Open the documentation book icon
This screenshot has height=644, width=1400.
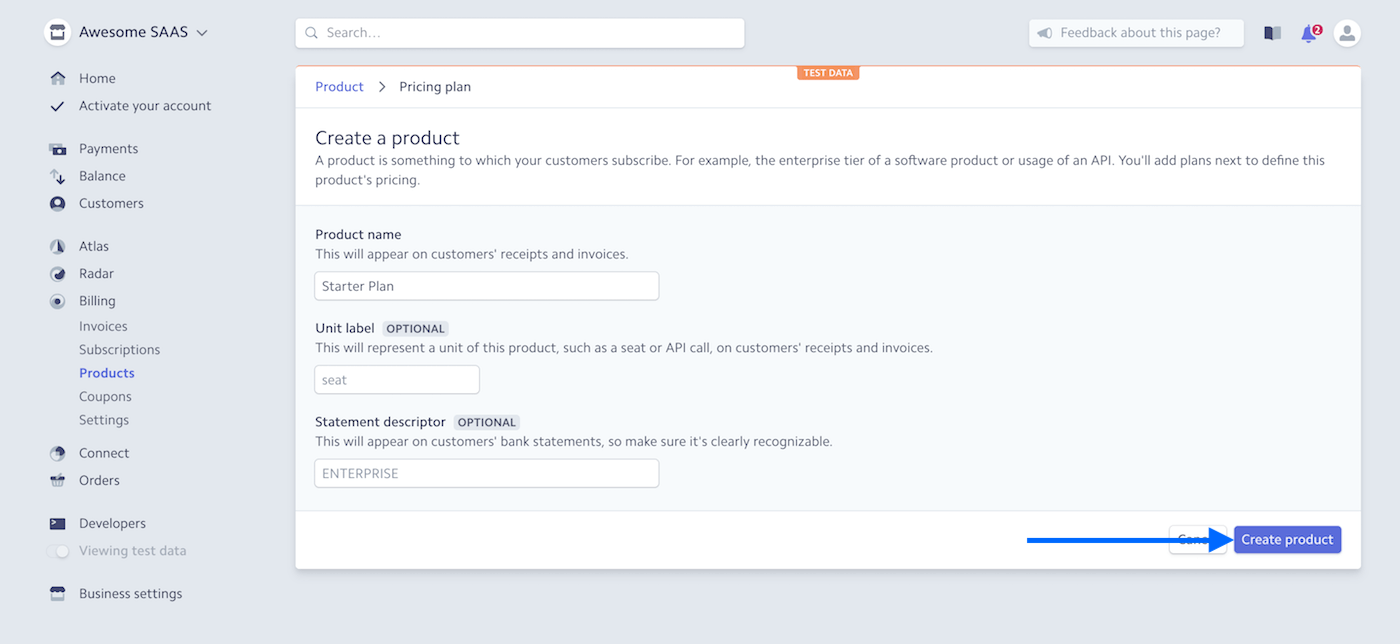point(1272,33)
